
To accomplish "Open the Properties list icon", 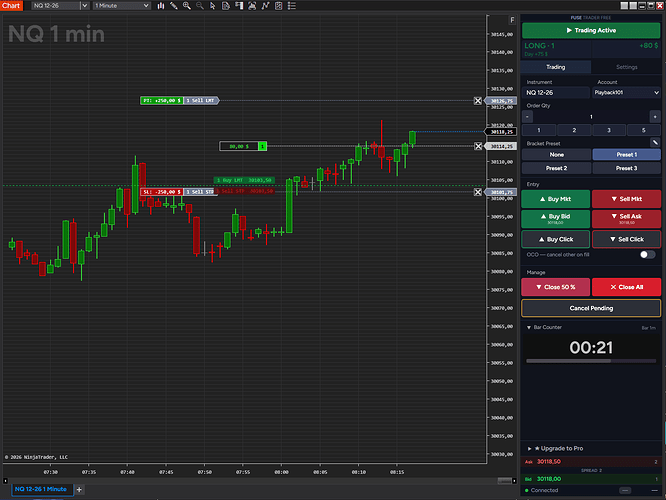I will pyautogui.click(x=292, y=6).
